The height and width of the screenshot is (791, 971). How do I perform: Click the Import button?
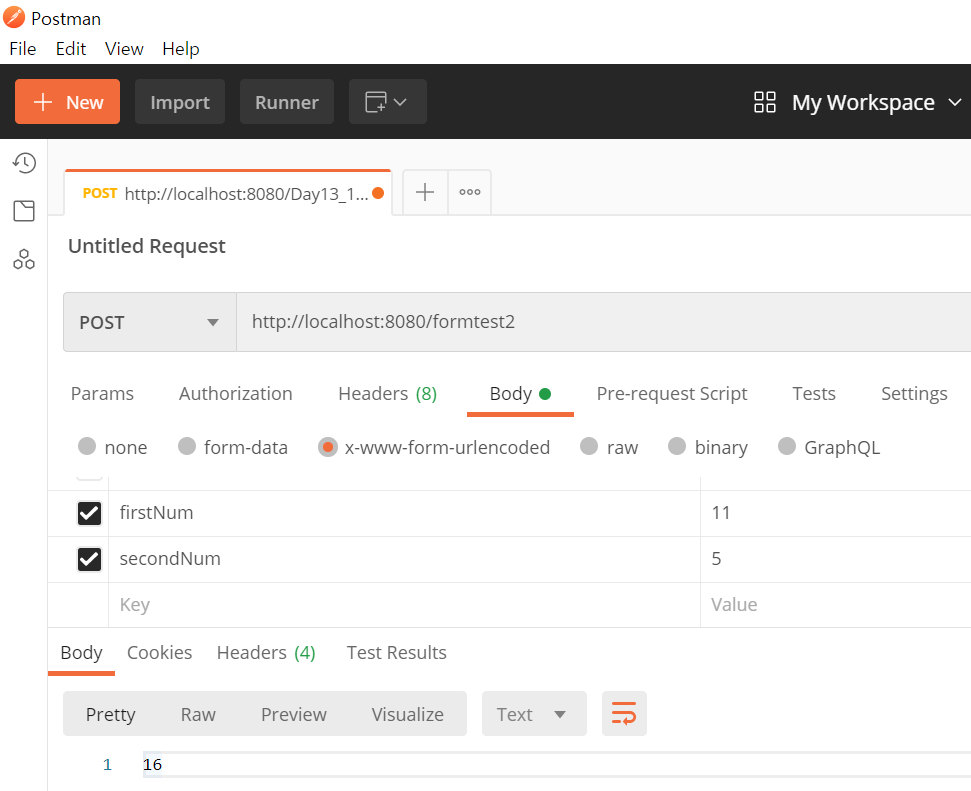180,102
